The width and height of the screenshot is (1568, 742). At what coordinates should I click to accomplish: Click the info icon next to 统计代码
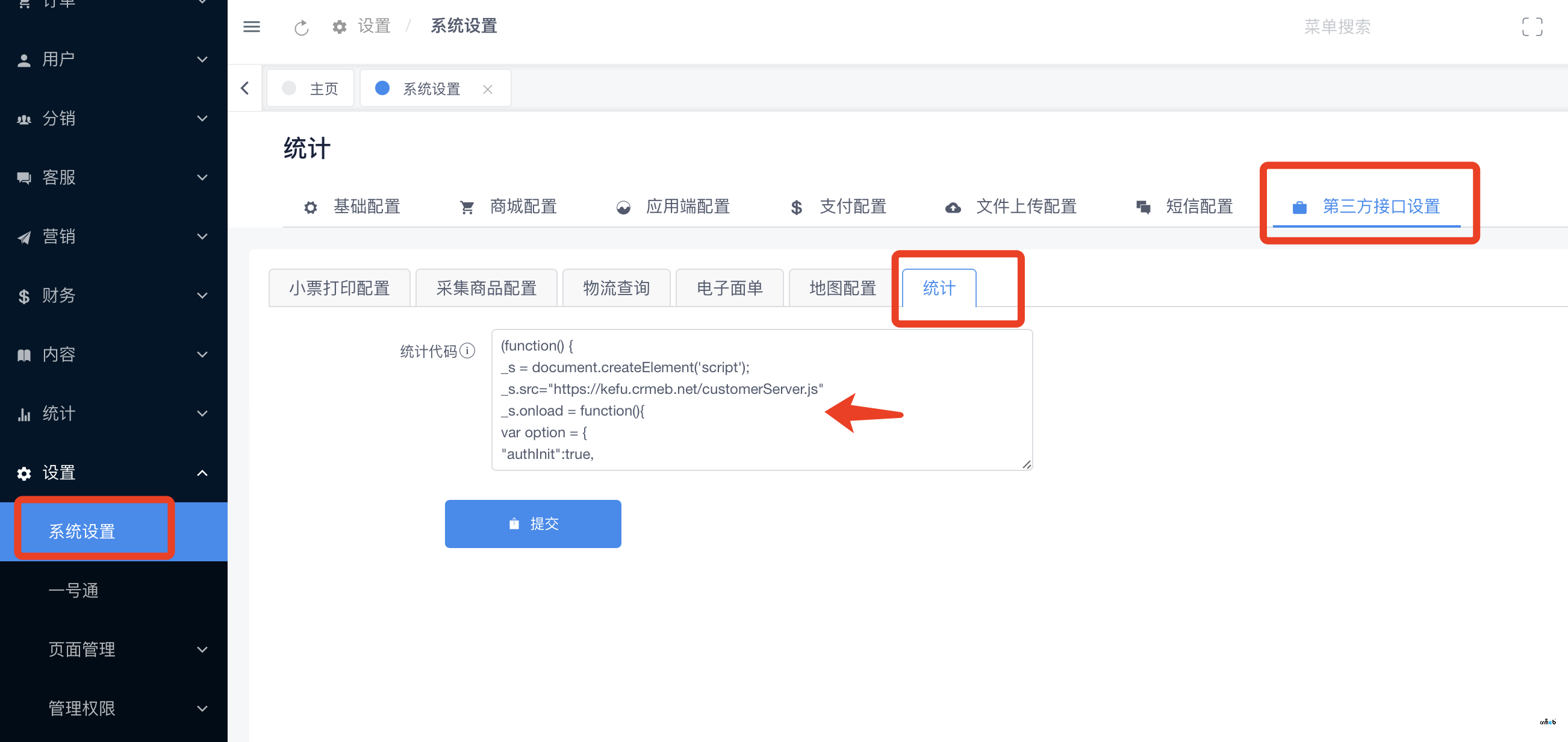pos(467,351)
